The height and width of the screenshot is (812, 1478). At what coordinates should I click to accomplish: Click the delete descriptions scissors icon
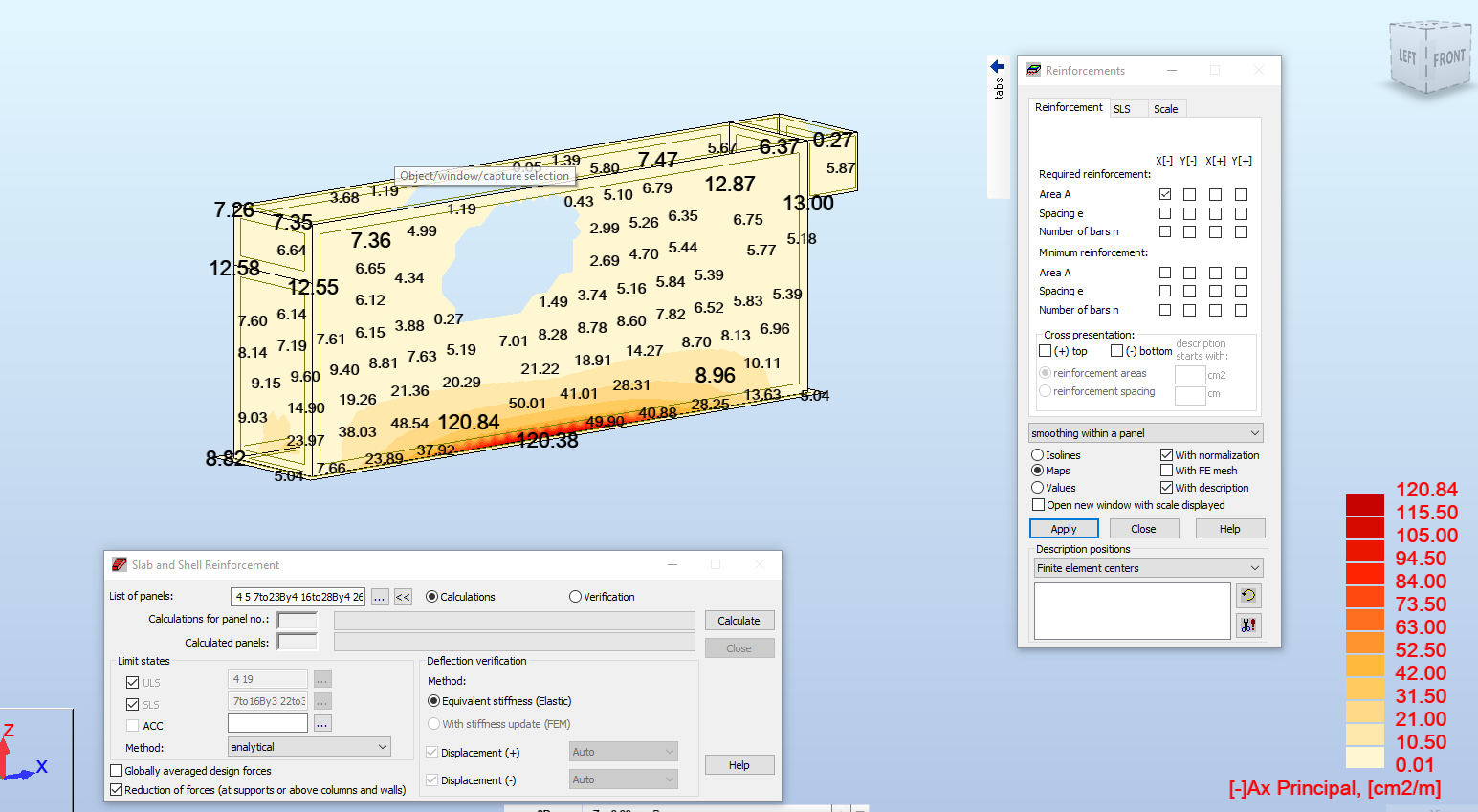[1248, 625]
